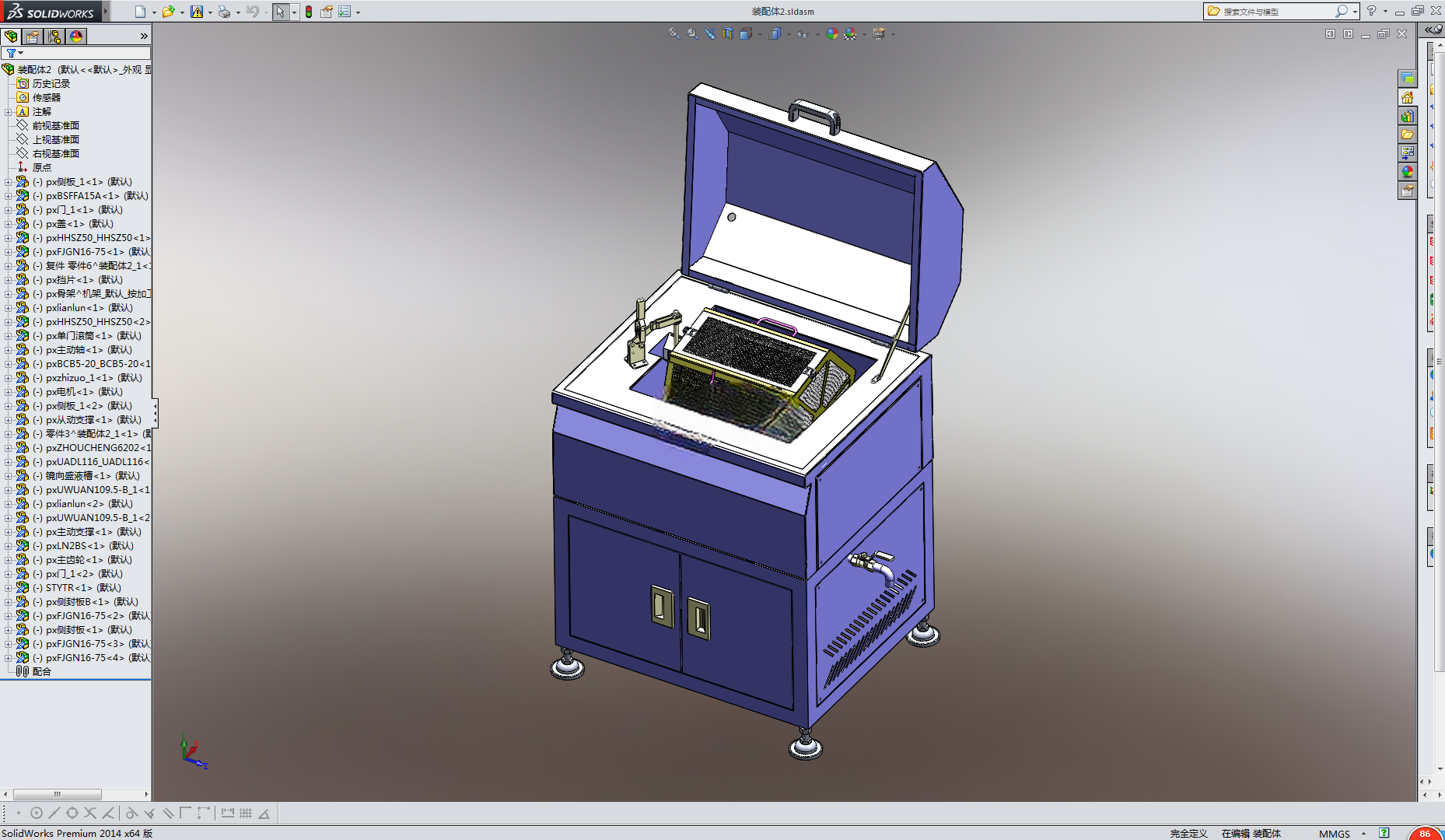Toggle quadrant point snap icon
This screenshot has height=840, width=1445.
[72, 814]
